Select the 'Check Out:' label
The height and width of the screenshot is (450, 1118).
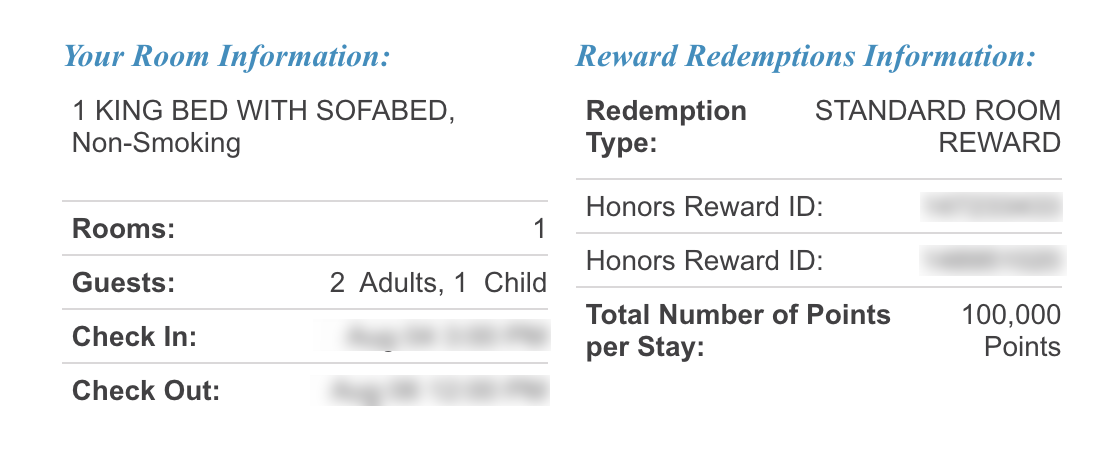(x=146, y=391)
